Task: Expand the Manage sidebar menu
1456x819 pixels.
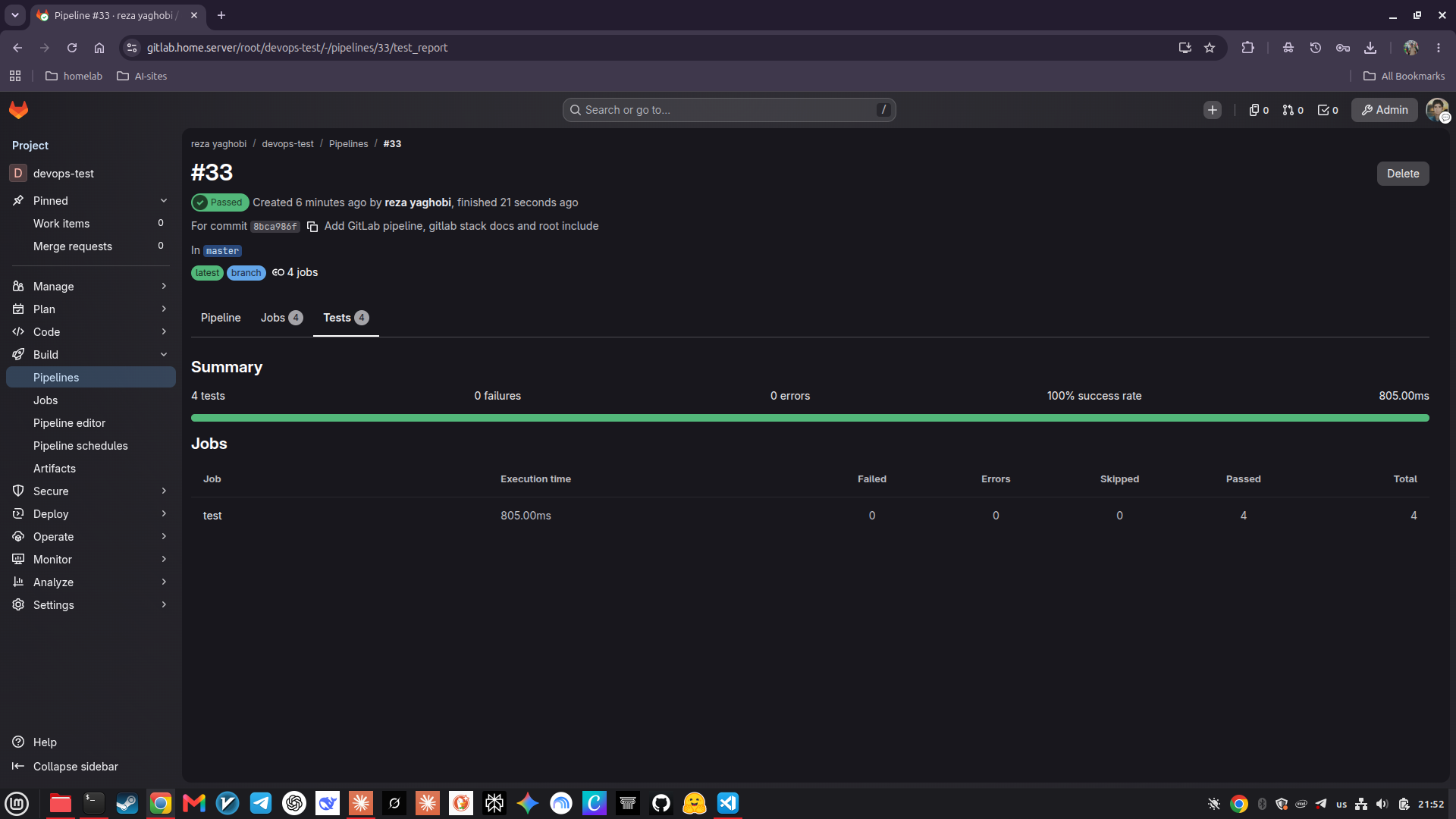Action: click(91, 287)
